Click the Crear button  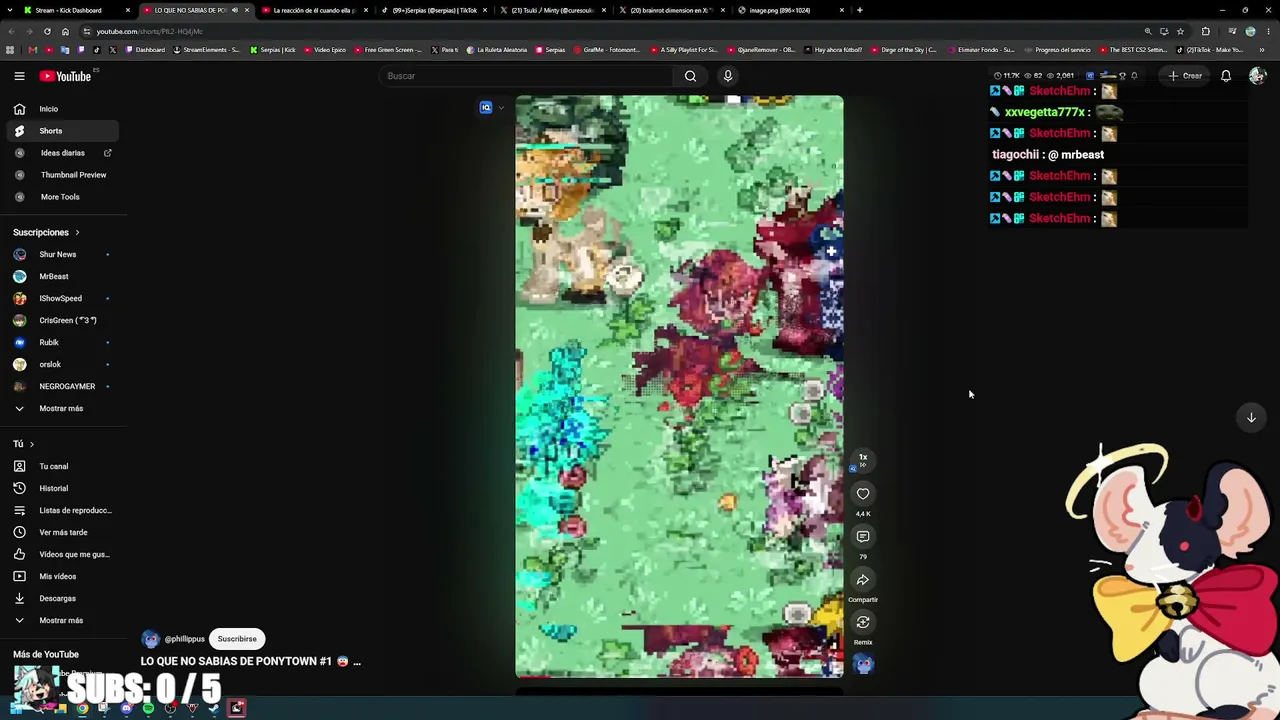click(x=1186, y=76)
